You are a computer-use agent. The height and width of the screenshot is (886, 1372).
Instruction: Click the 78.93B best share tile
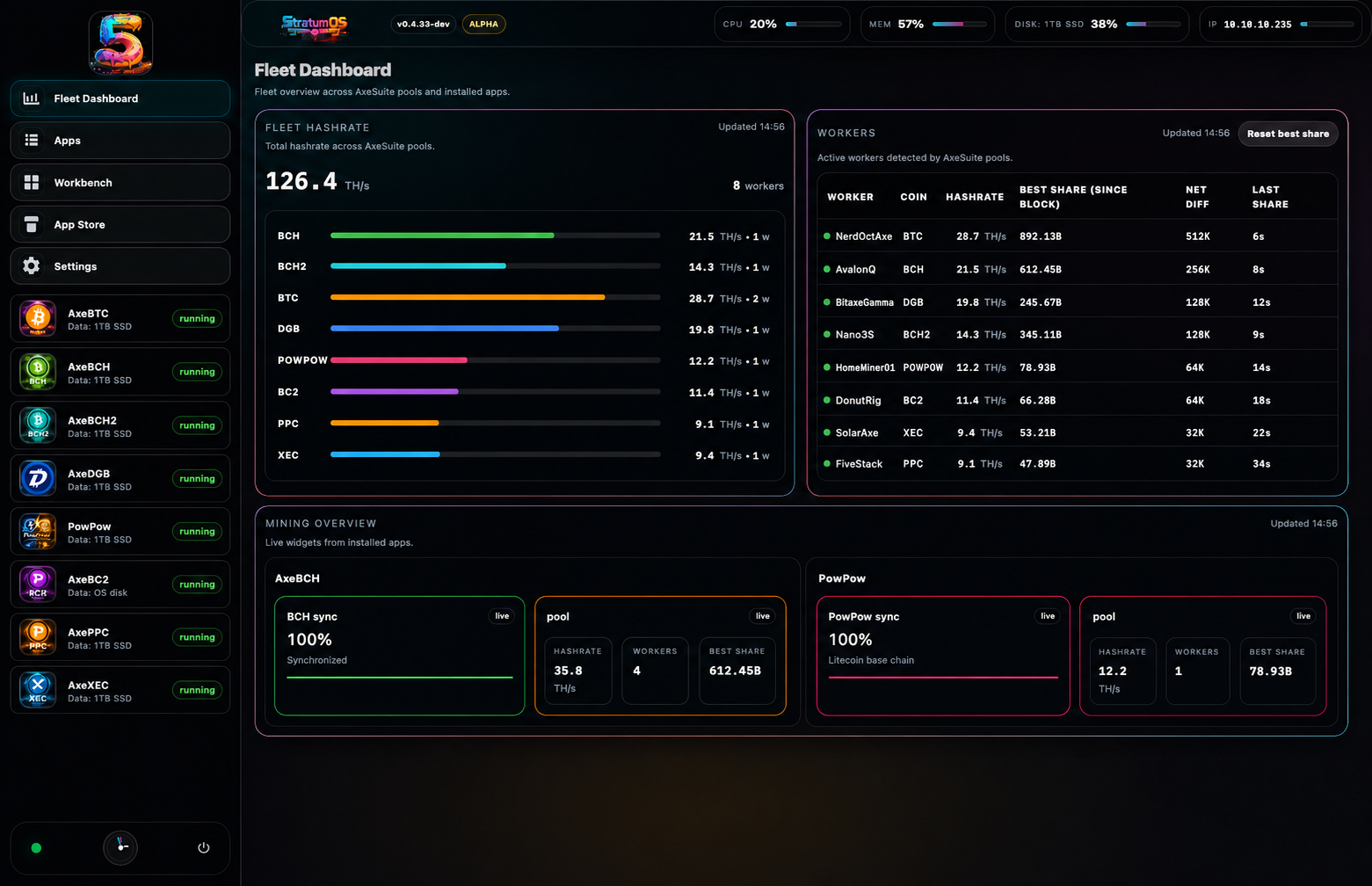click(1277, 672)
